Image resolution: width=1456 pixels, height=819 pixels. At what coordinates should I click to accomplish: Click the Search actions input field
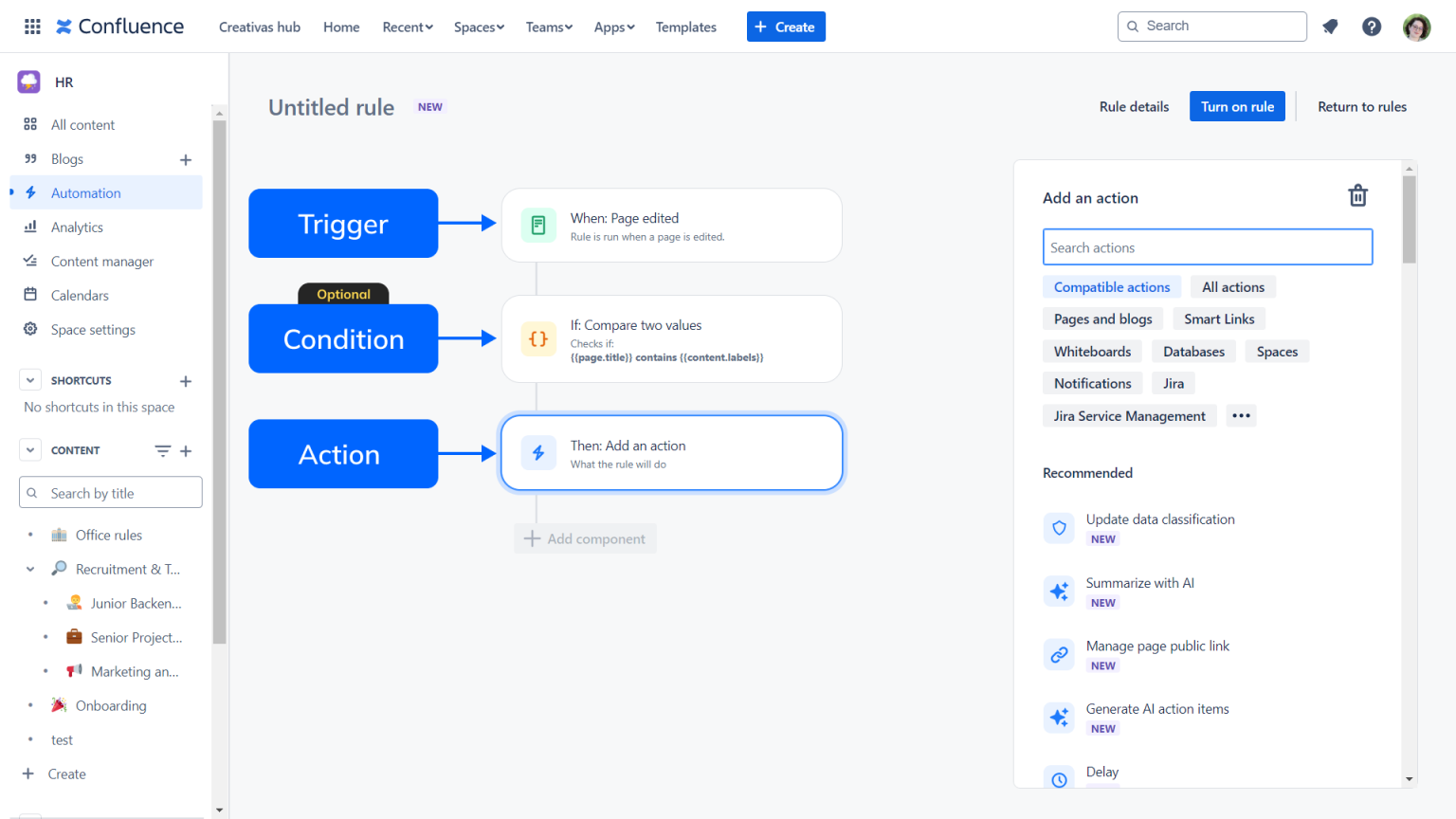click(1207, 246)
